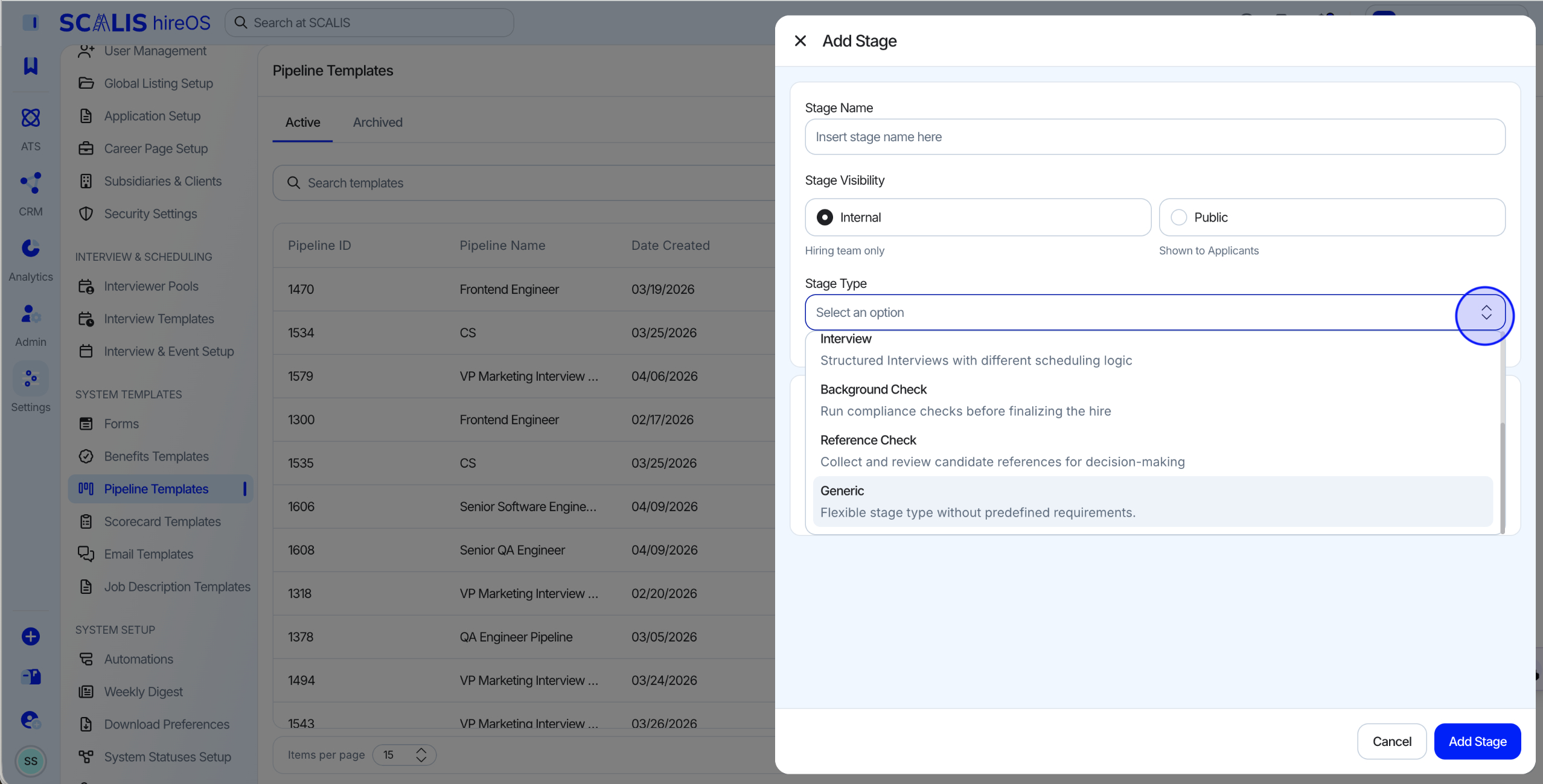The height and width of the screenshot is (784, 1543).
Task: Click pipeline ID 1606 row
Action: coord(524,506)
